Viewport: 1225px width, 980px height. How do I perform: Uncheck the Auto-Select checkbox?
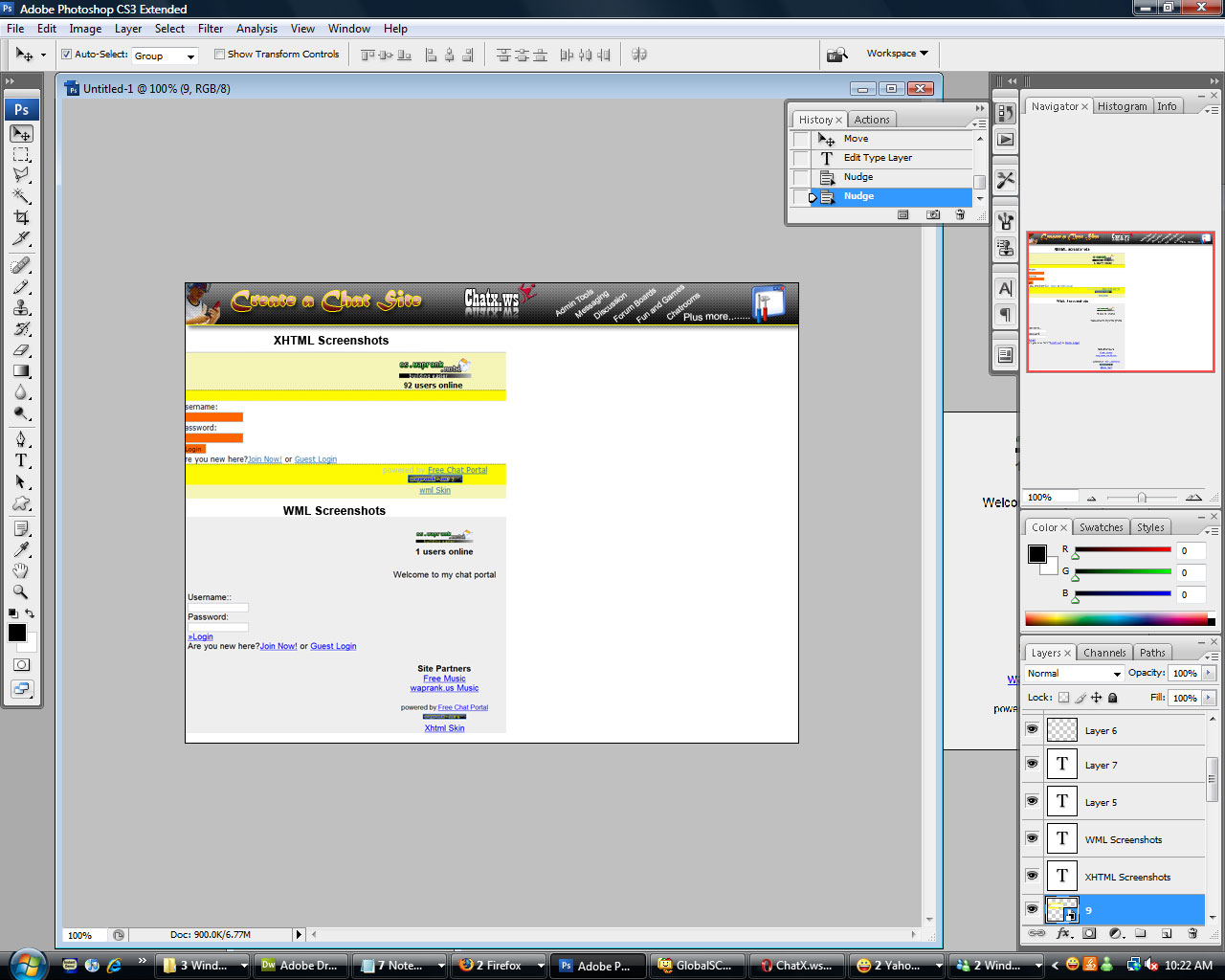click(67, 55)
